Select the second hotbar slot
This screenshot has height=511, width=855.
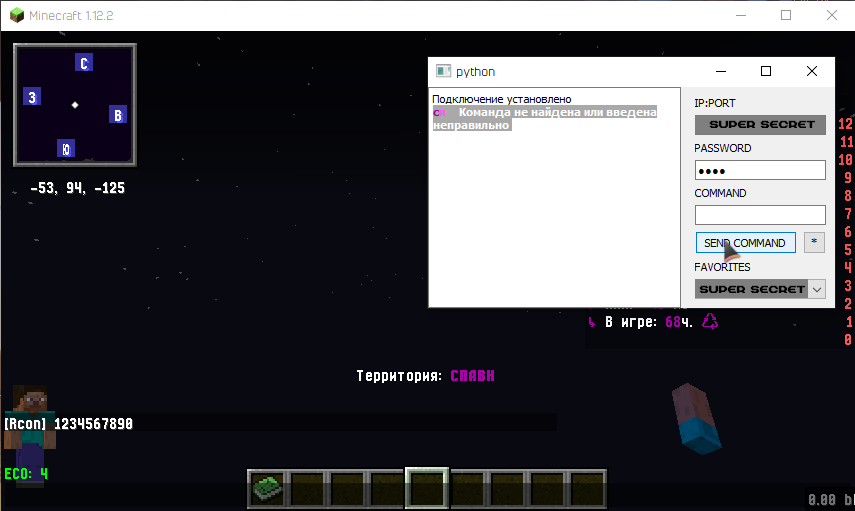(x=307, y=488)
